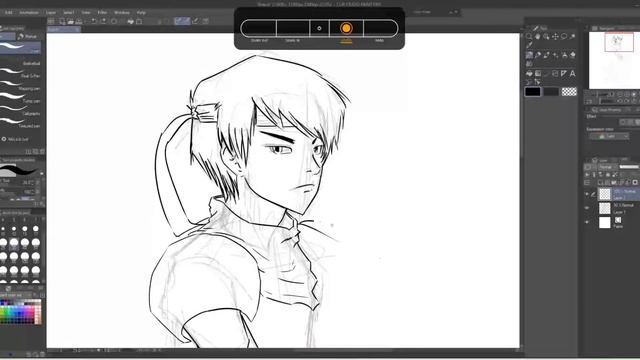Click the Navigator canvas thumbnail
This screenshot has width=640, height=360.
click(614, 60)
